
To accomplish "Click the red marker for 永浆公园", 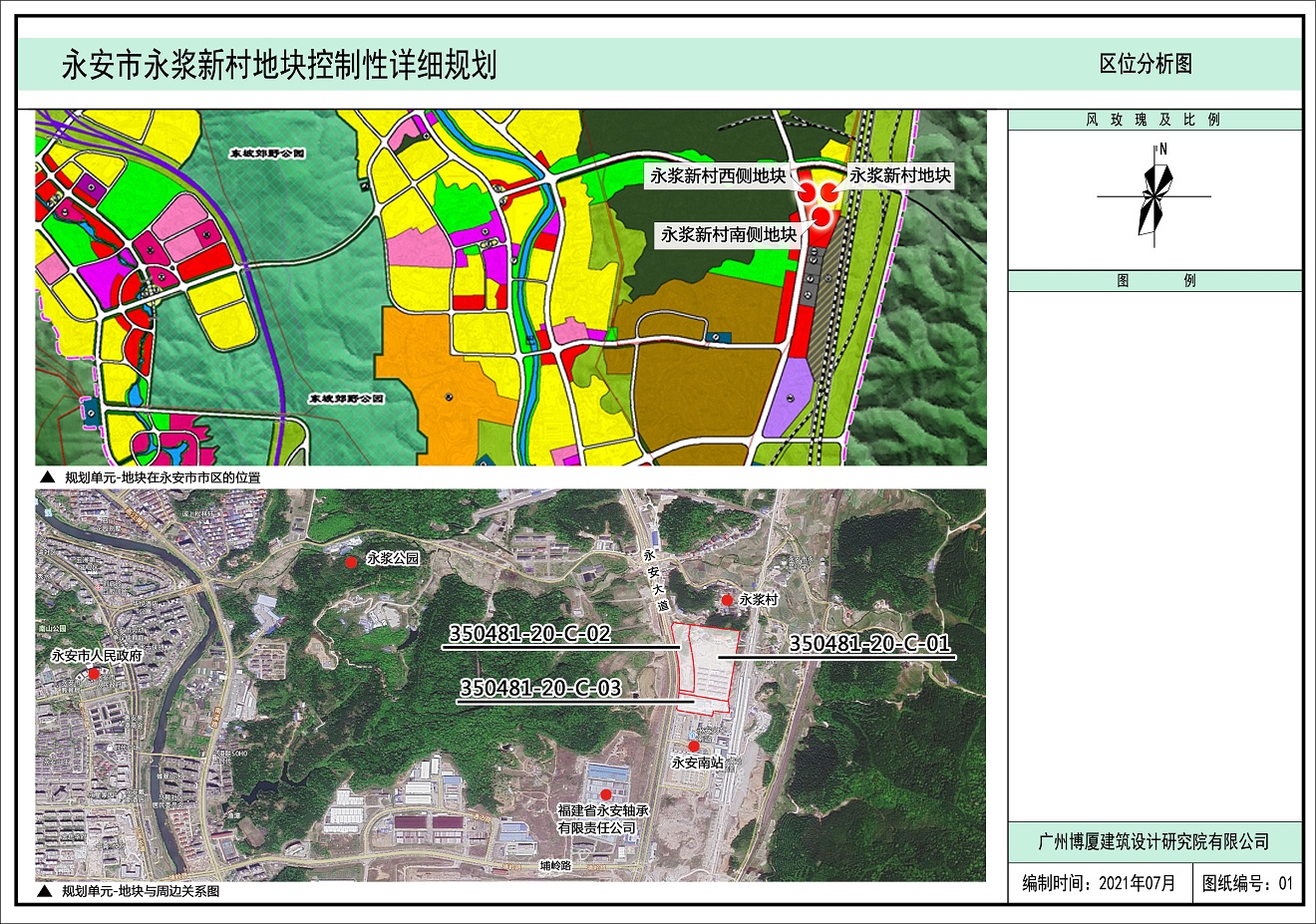I will coord(351,562).
